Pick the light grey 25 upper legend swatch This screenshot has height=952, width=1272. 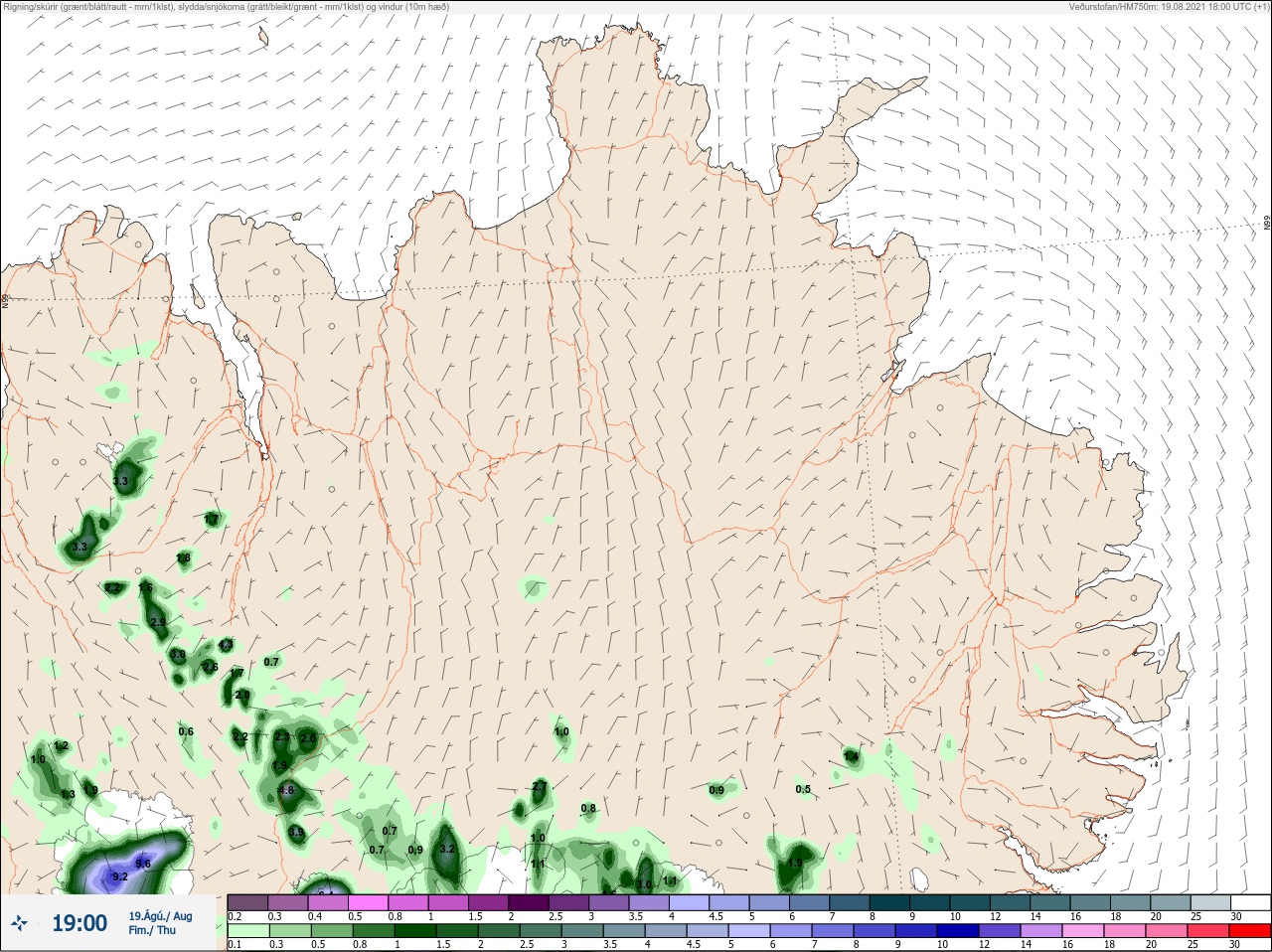1210,902
